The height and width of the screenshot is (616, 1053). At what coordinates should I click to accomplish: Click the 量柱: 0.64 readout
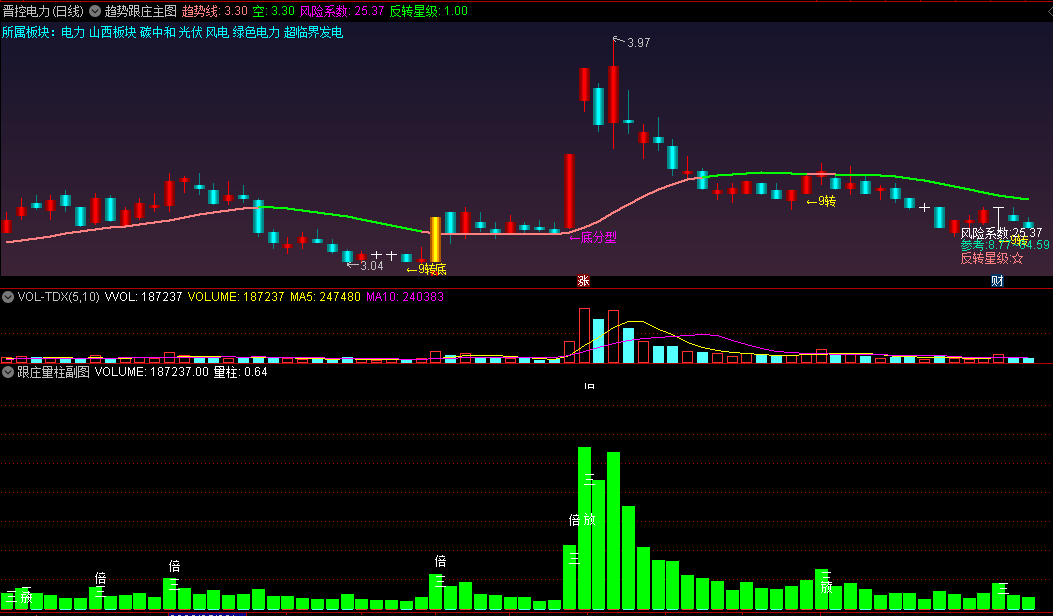pos(240,371)
